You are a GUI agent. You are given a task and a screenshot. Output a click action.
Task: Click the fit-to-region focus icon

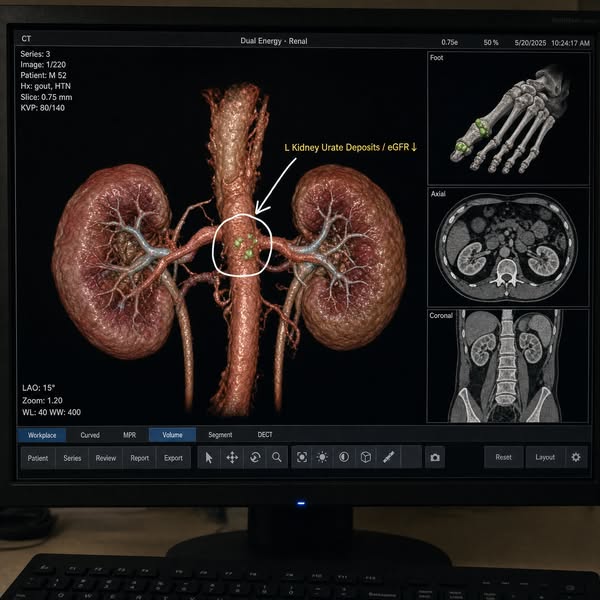[302, 457]
